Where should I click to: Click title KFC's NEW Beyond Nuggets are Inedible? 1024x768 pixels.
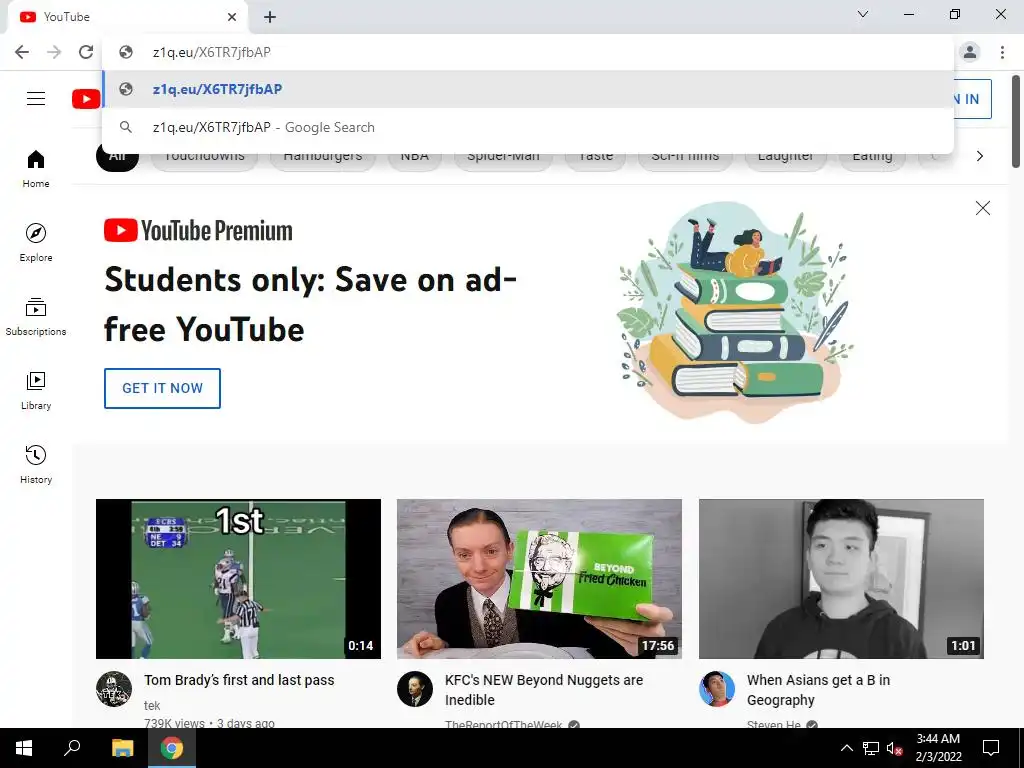(x=544, y=690)
